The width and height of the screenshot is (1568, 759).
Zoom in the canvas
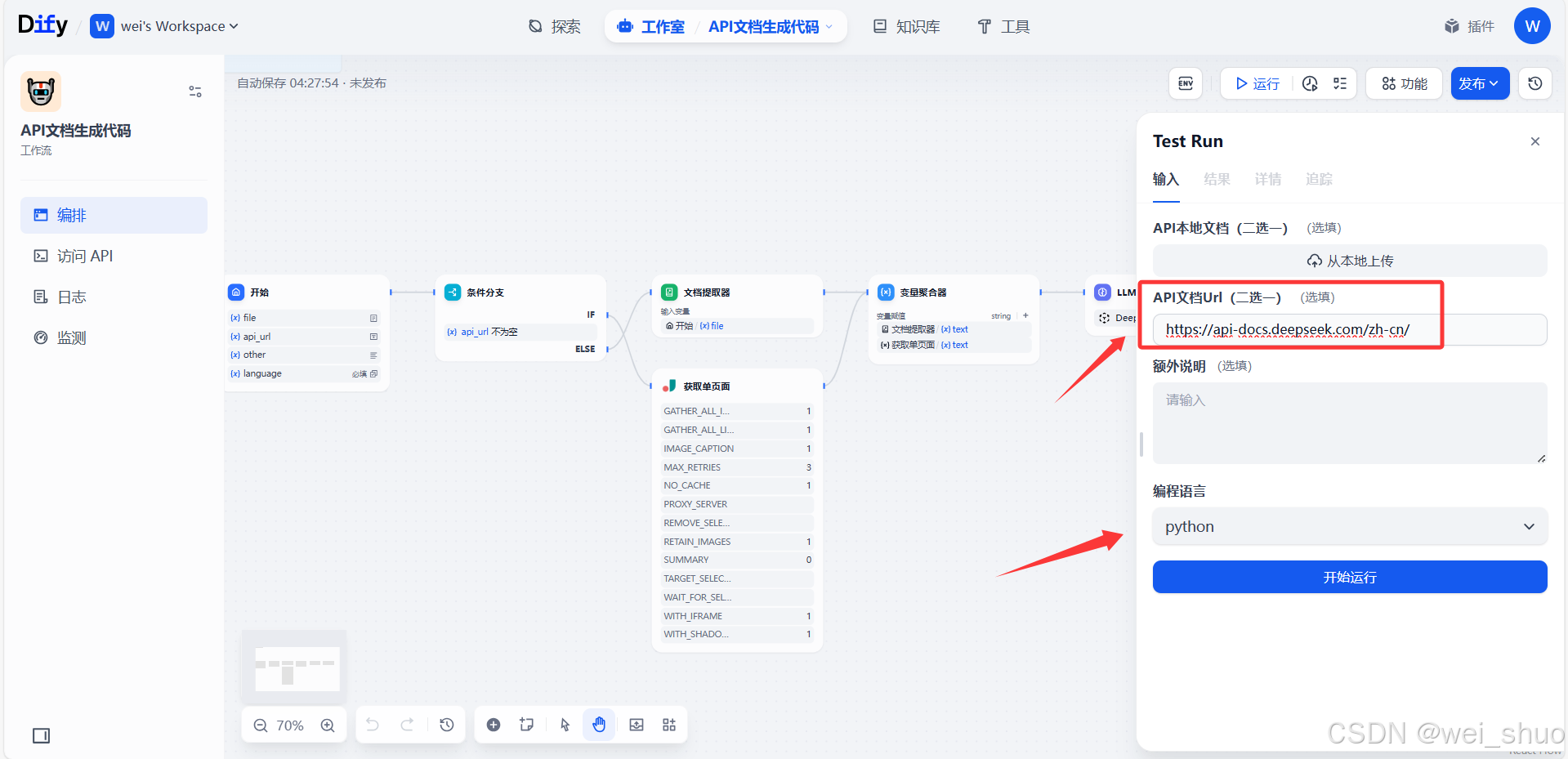[x=328, y=726]
